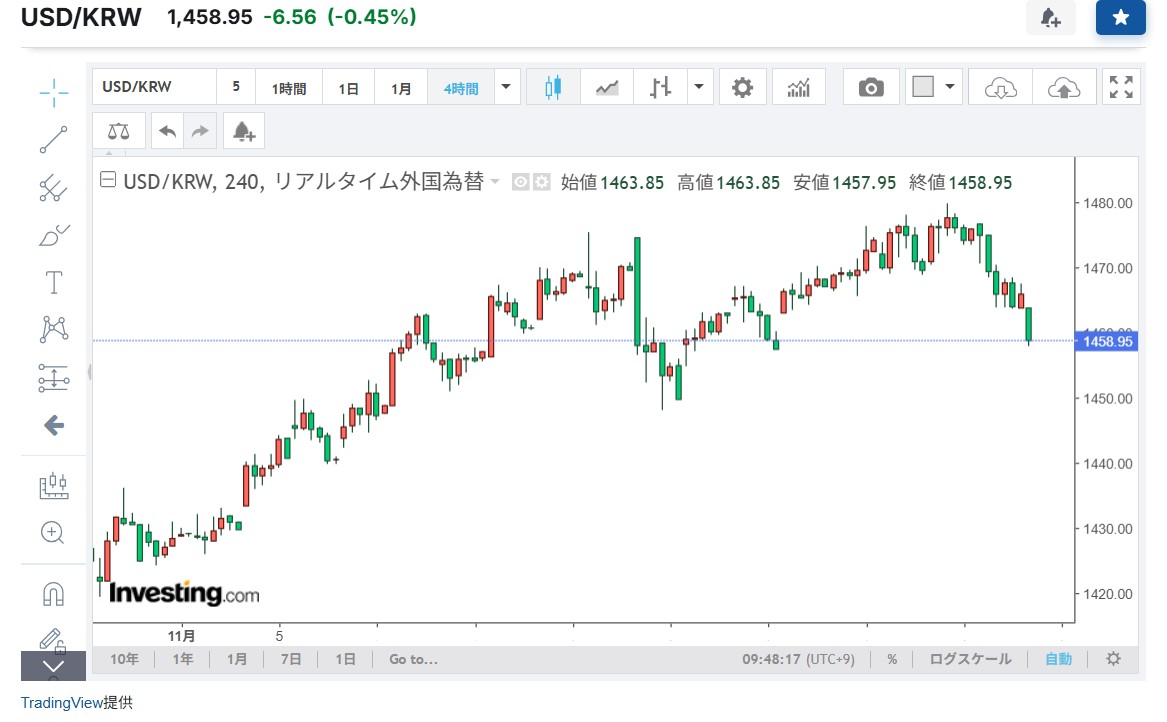
Task: Select the trend line drawing tool
Action: point(53,140)
